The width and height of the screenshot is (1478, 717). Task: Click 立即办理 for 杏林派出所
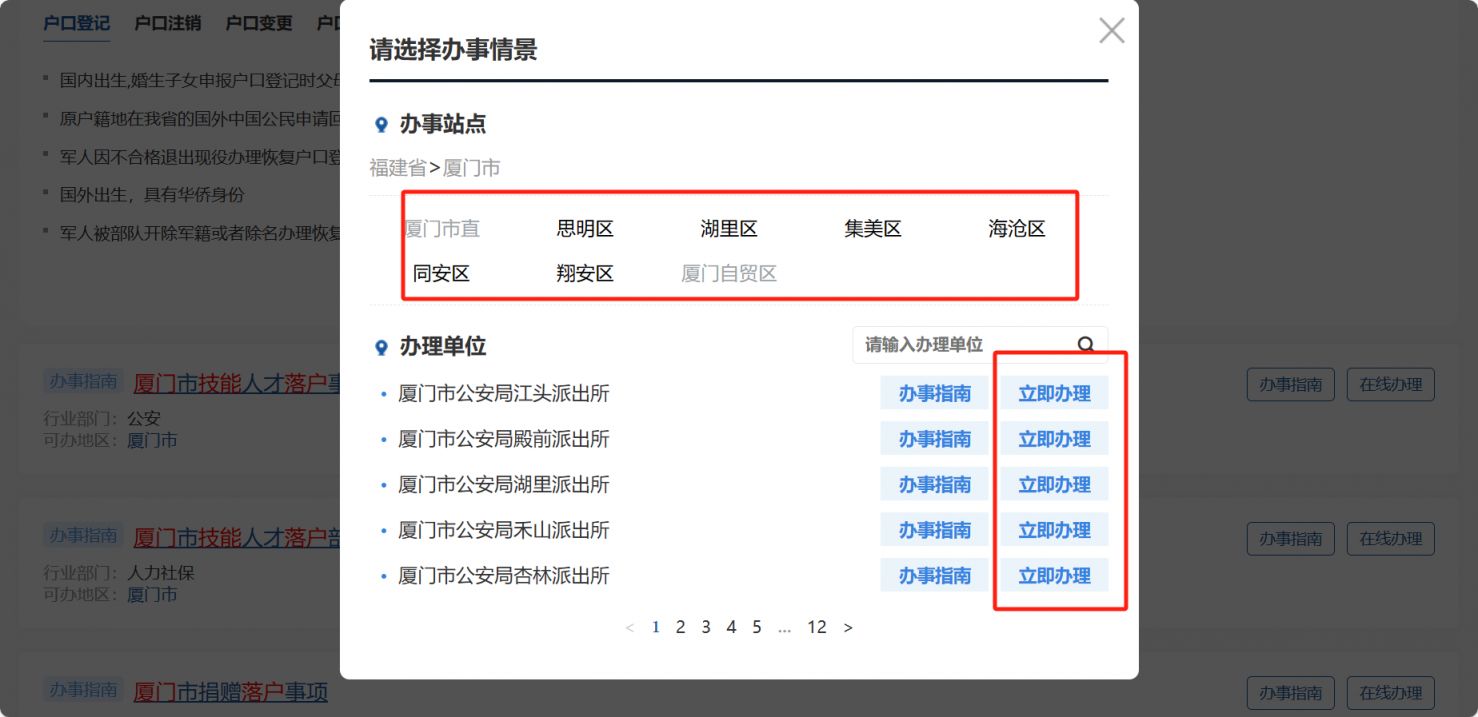(x=1054, y=576)
